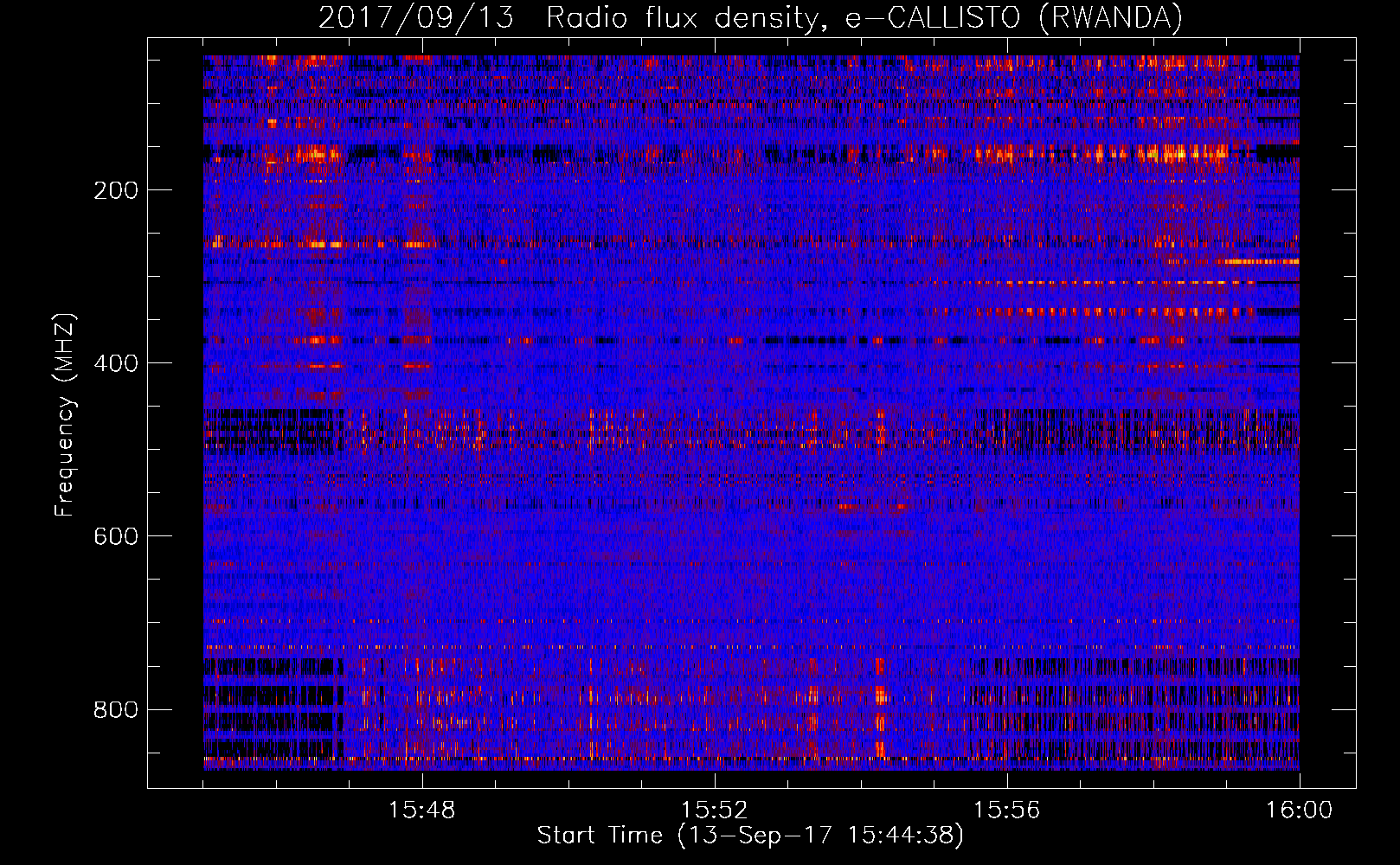Click the 600 frequency tick label
The width and height of the screenshot is (1400, 865).
coord(116,536)
